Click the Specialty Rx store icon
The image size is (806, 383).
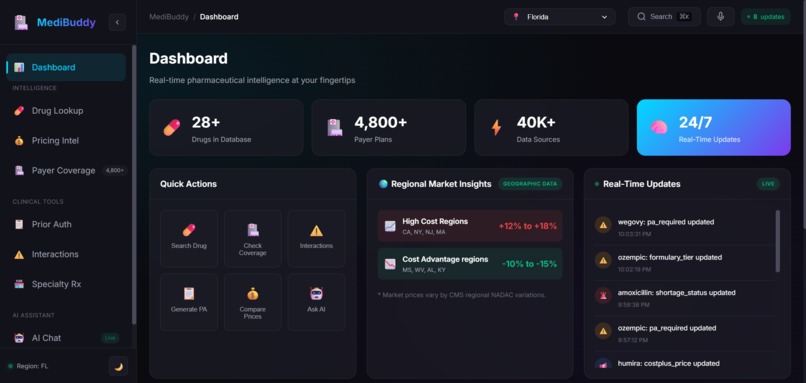pyautogui.click(x=19, y=284)
